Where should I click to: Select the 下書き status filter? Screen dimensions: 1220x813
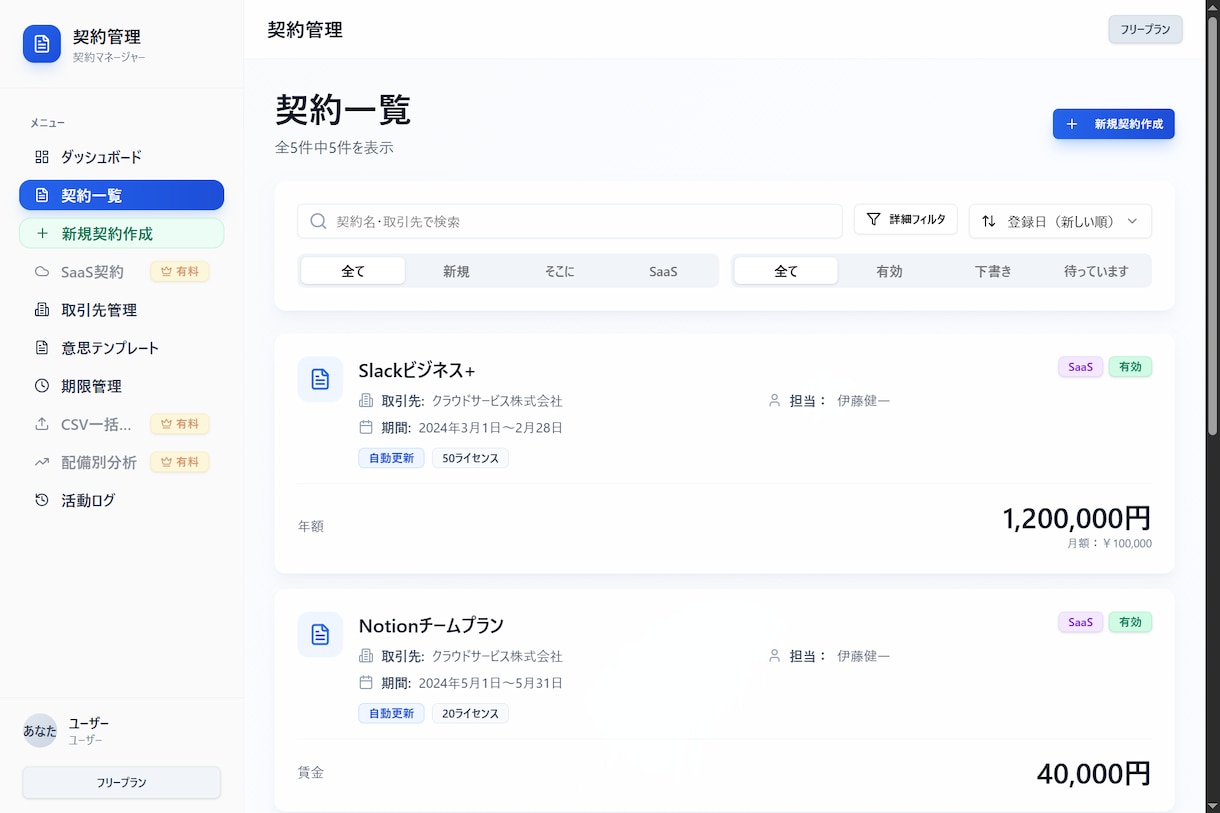point(993,271)
